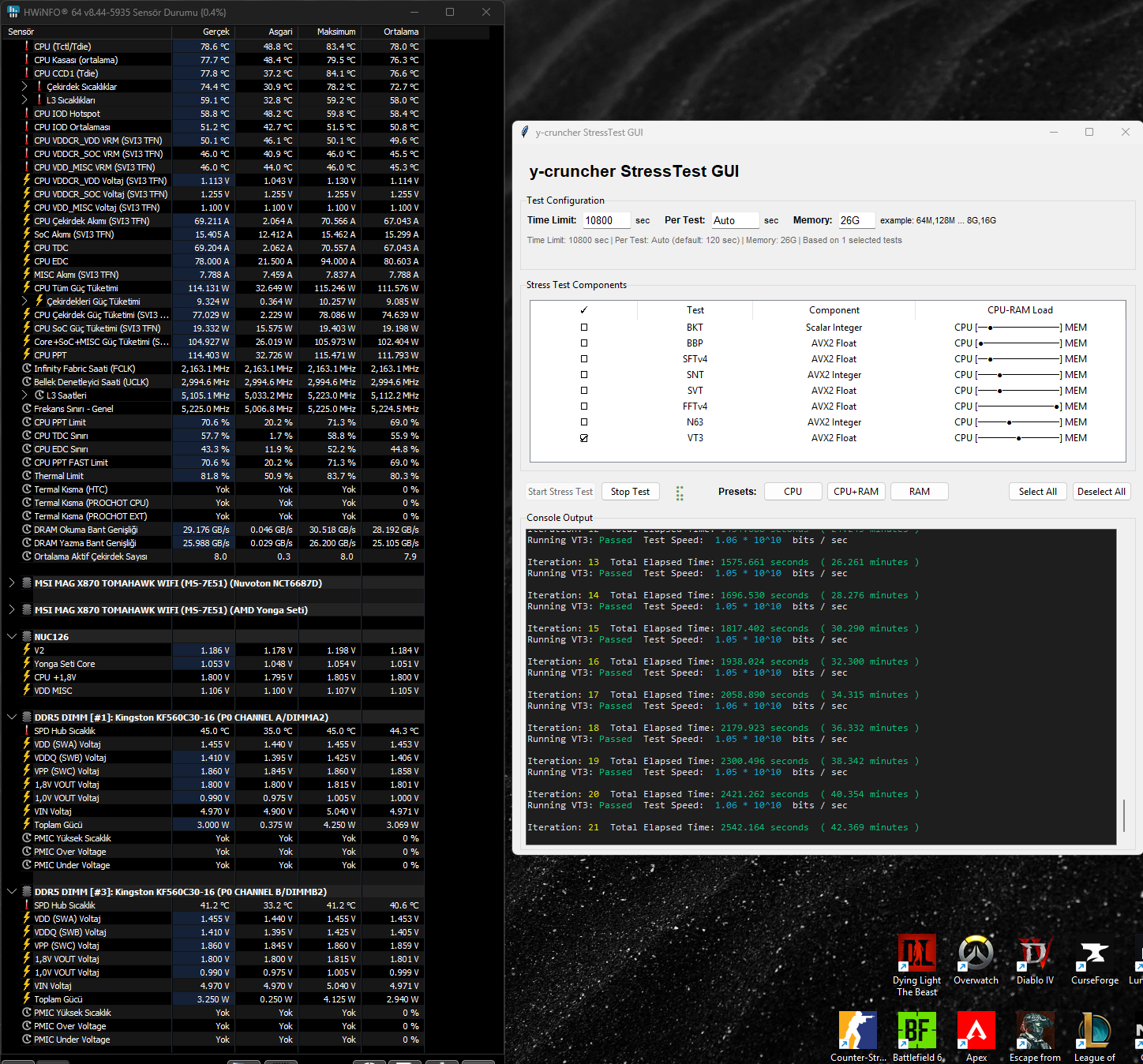The width and height of the screenshot is (1143, 1064).
Task: Expand Çekirdek Sıcaklıklar sensor row
Action: click(24, 87)
